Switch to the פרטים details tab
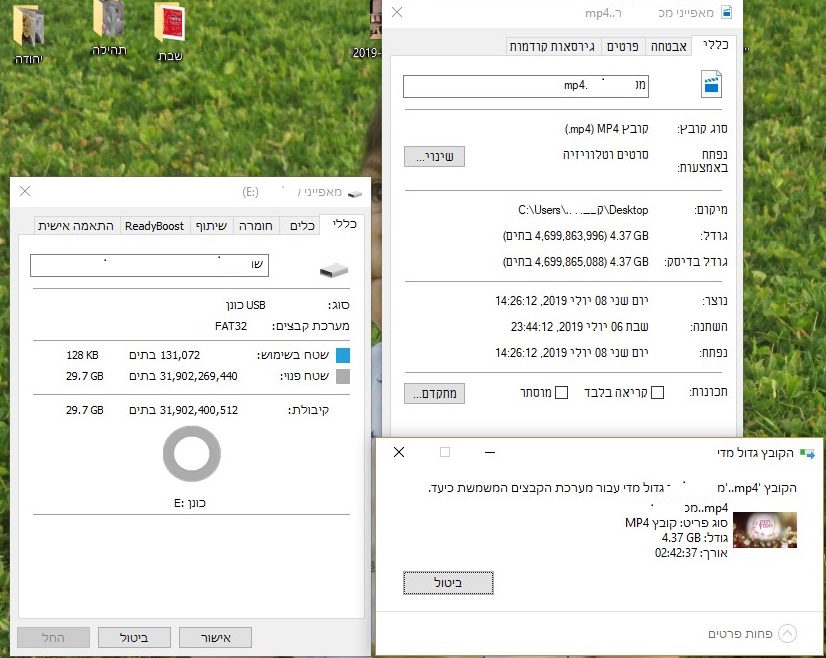Viewport: 826px width, 658px height. 625,45
